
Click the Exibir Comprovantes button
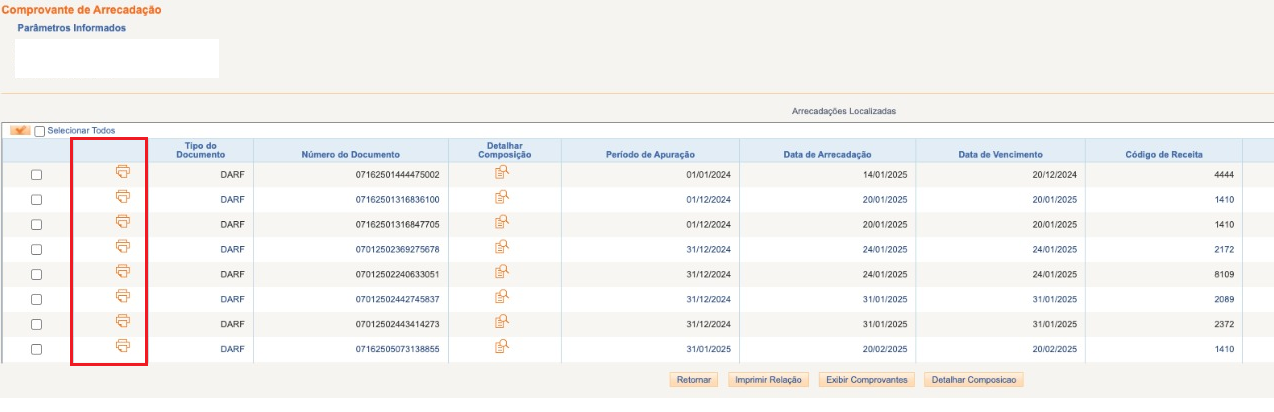867,380
